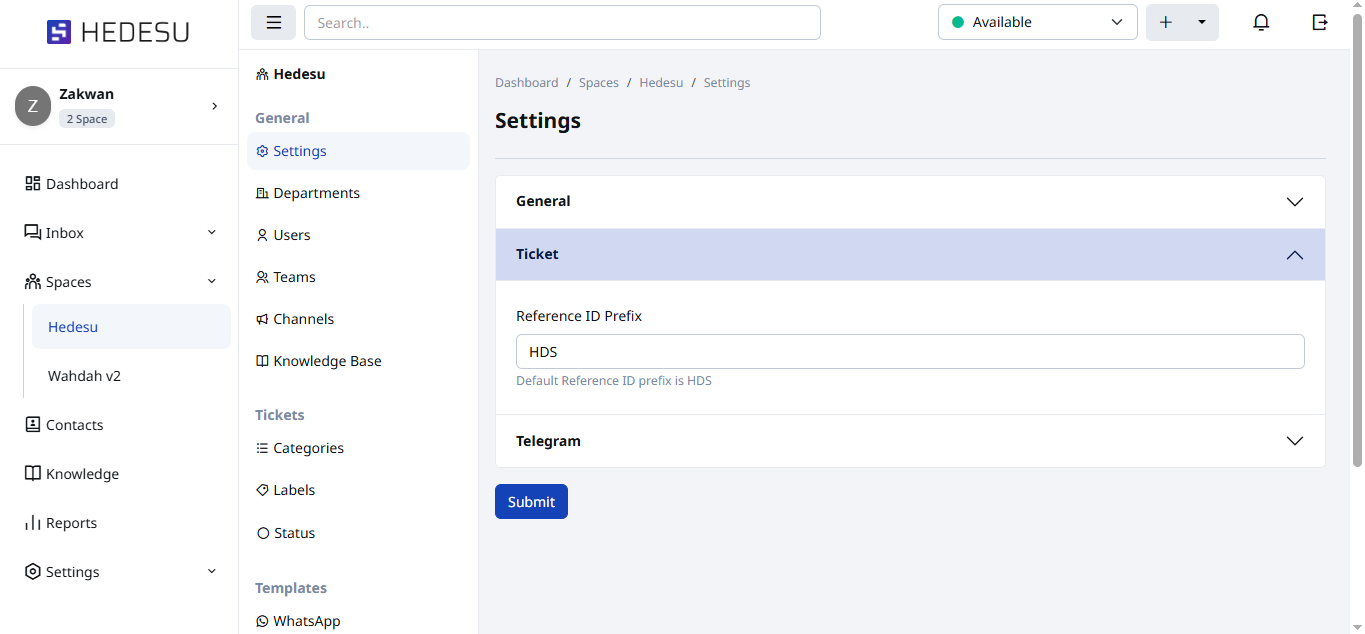Collapse the Ticket settings section
The width and height of the screenshot is (1365, 634).
tap(910, 255)
